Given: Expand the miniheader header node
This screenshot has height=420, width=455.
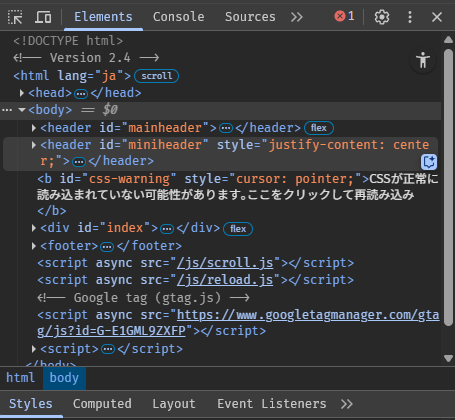Looking at the screenshot, I should point(34,145).
